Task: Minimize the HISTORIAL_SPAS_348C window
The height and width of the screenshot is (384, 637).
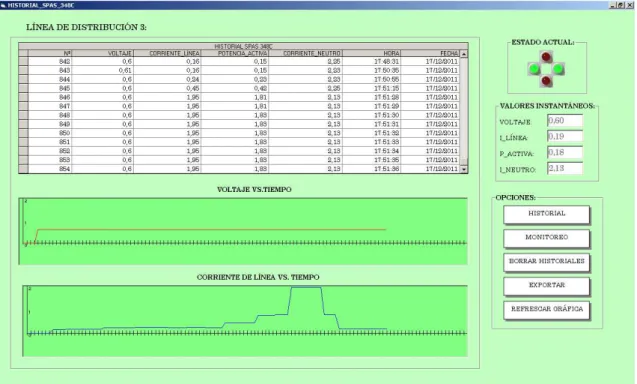Action: (612, 5)
